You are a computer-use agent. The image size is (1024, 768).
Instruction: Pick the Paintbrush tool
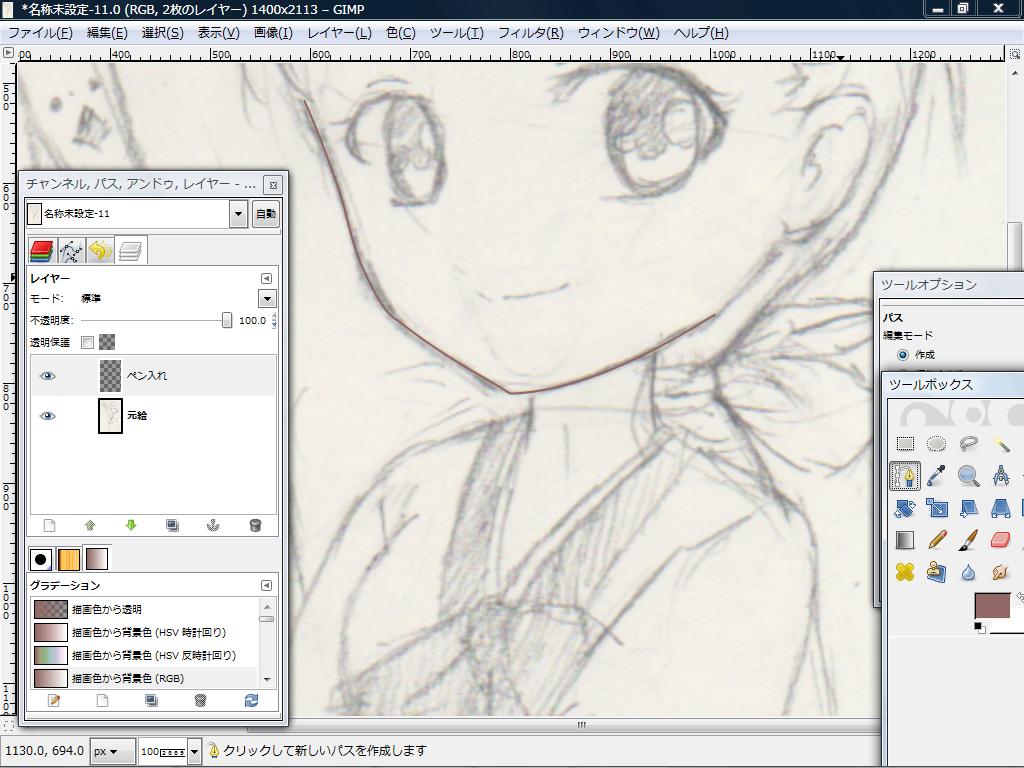[x=968, y=541]
